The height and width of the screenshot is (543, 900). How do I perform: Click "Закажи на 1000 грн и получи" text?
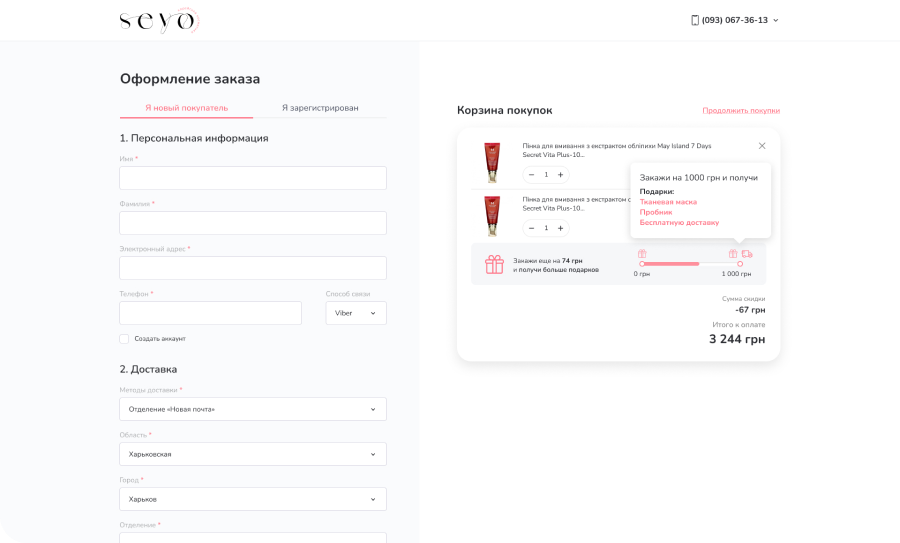click(699, 178)
